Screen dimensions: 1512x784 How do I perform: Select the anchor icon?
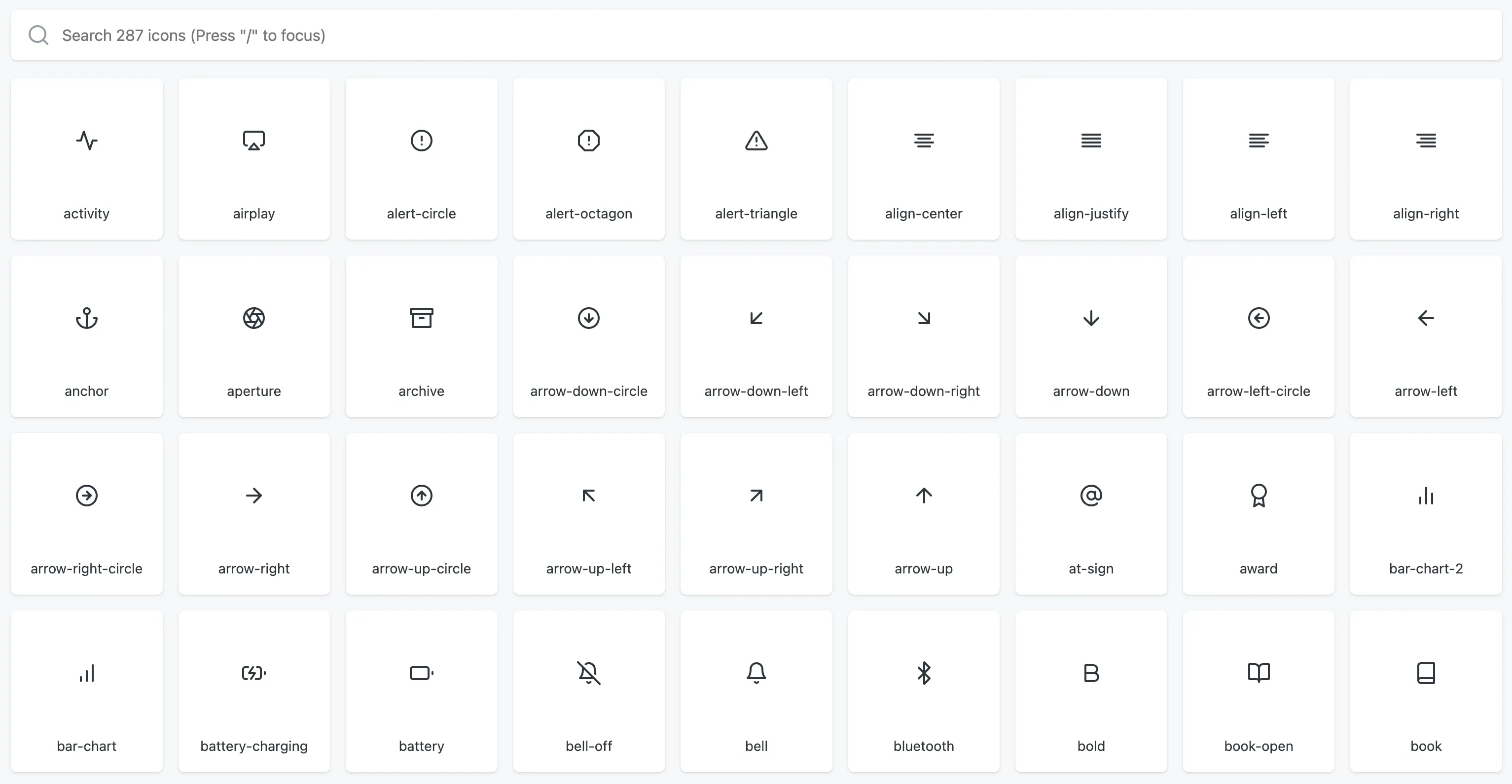[x=86, y=319]
